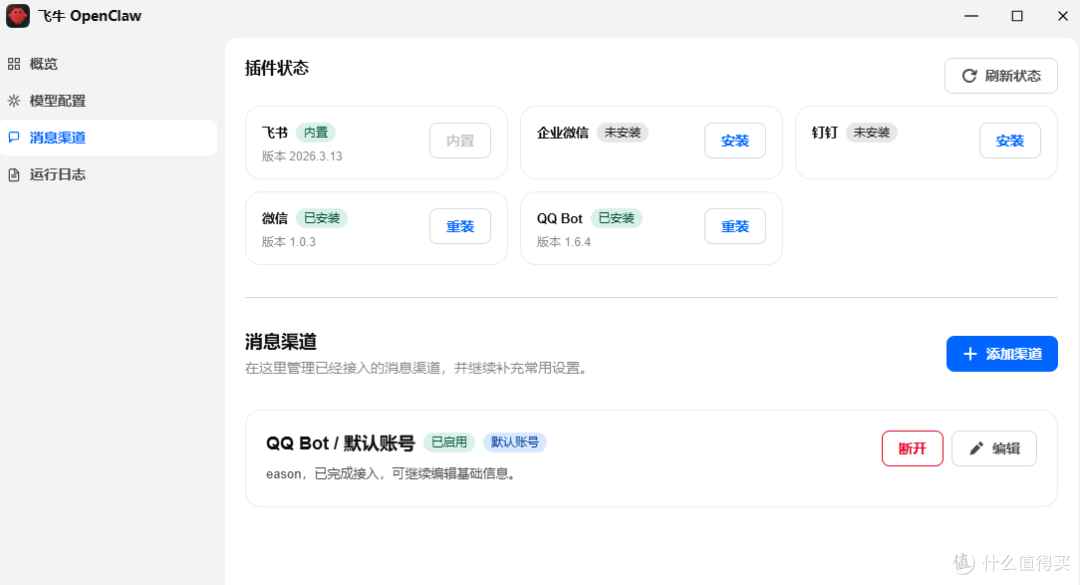
Task: Reinstall the QQ Bot plugin
Action: (735, 226)
